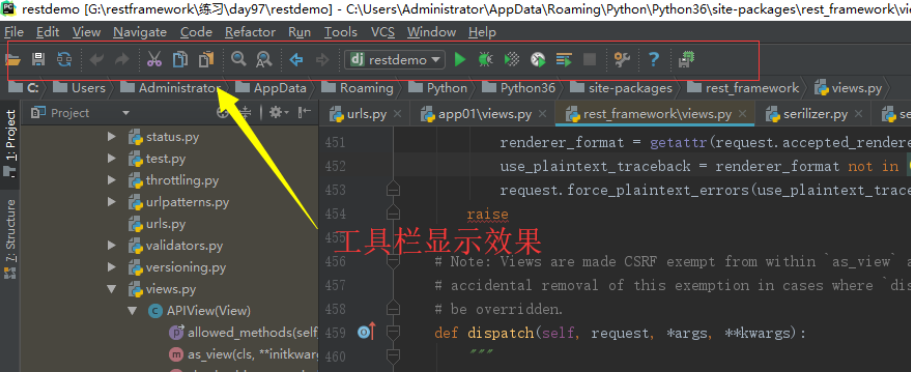
Task: Click the Find magnifier icon
Action: 238,59
